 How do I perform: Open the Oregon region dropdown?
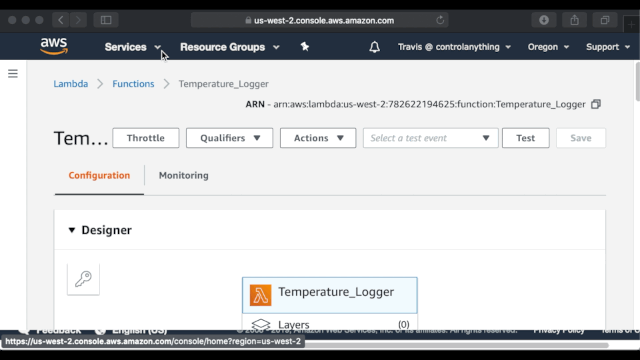548,47
